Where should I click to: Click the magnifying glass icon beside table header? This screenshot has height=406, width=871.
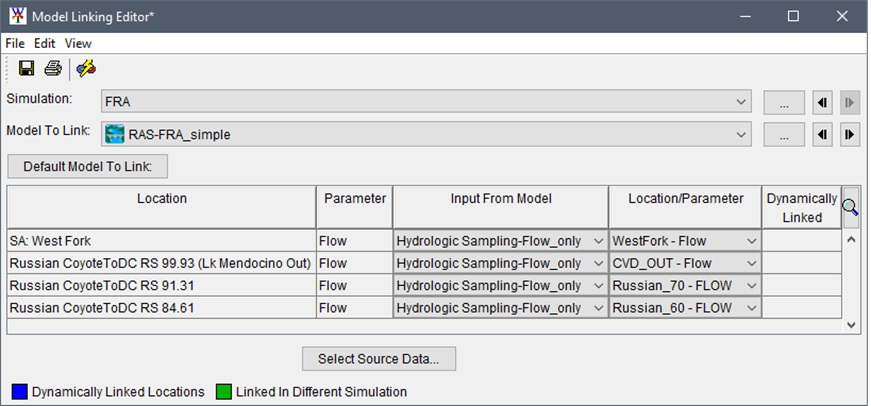(850, 207)
